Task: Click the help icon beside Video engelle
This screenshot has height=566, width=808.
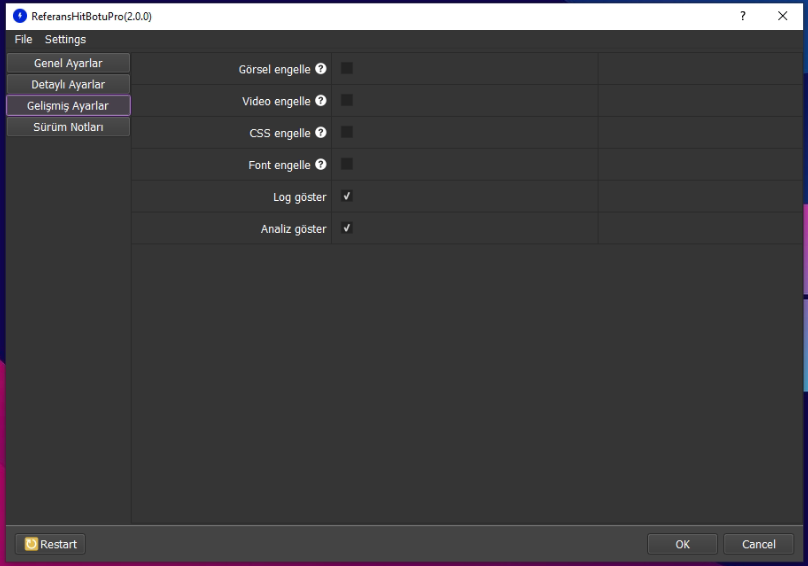Action: (321, 101)
